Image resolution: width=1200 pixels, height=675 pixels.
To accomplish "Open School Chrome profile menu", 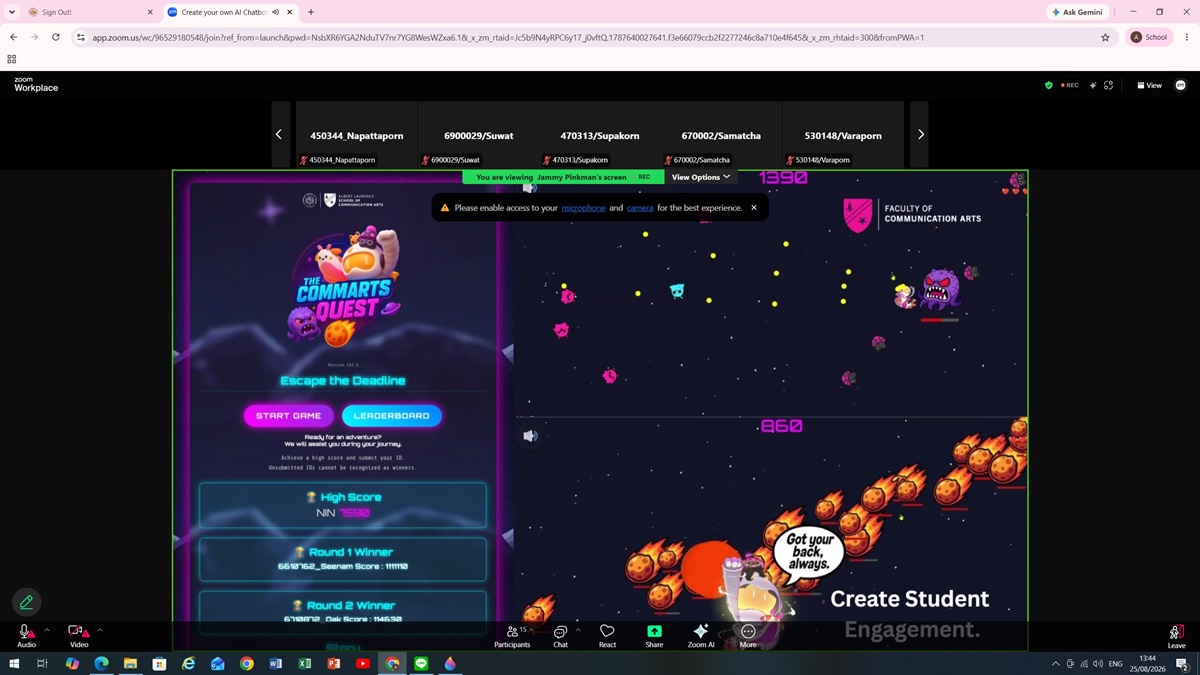I will click(x=1149, y=37).
